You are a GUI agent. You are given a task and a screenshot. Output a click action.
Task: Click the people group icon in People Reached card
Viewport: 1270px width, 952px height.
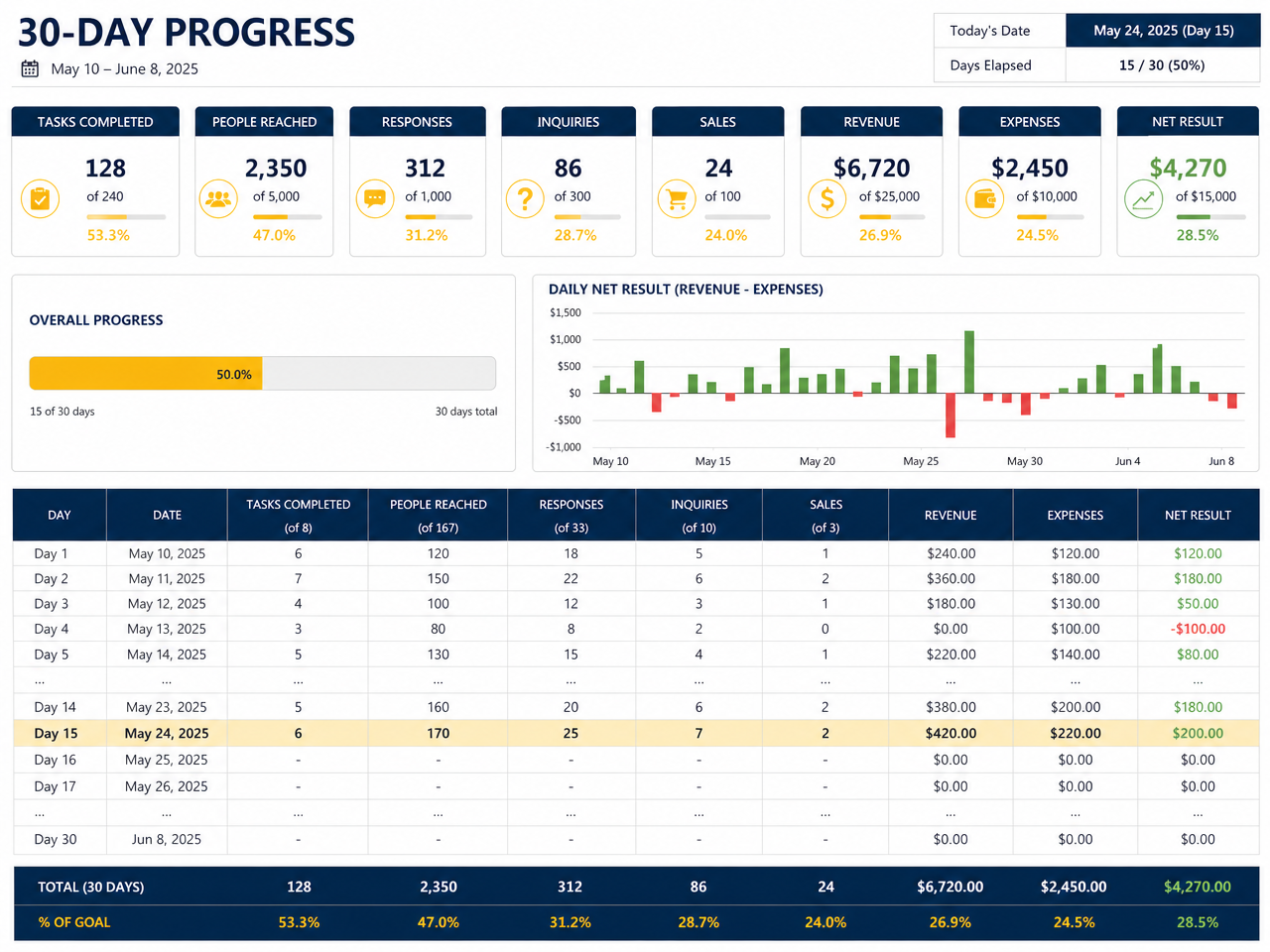coord(218,199)
